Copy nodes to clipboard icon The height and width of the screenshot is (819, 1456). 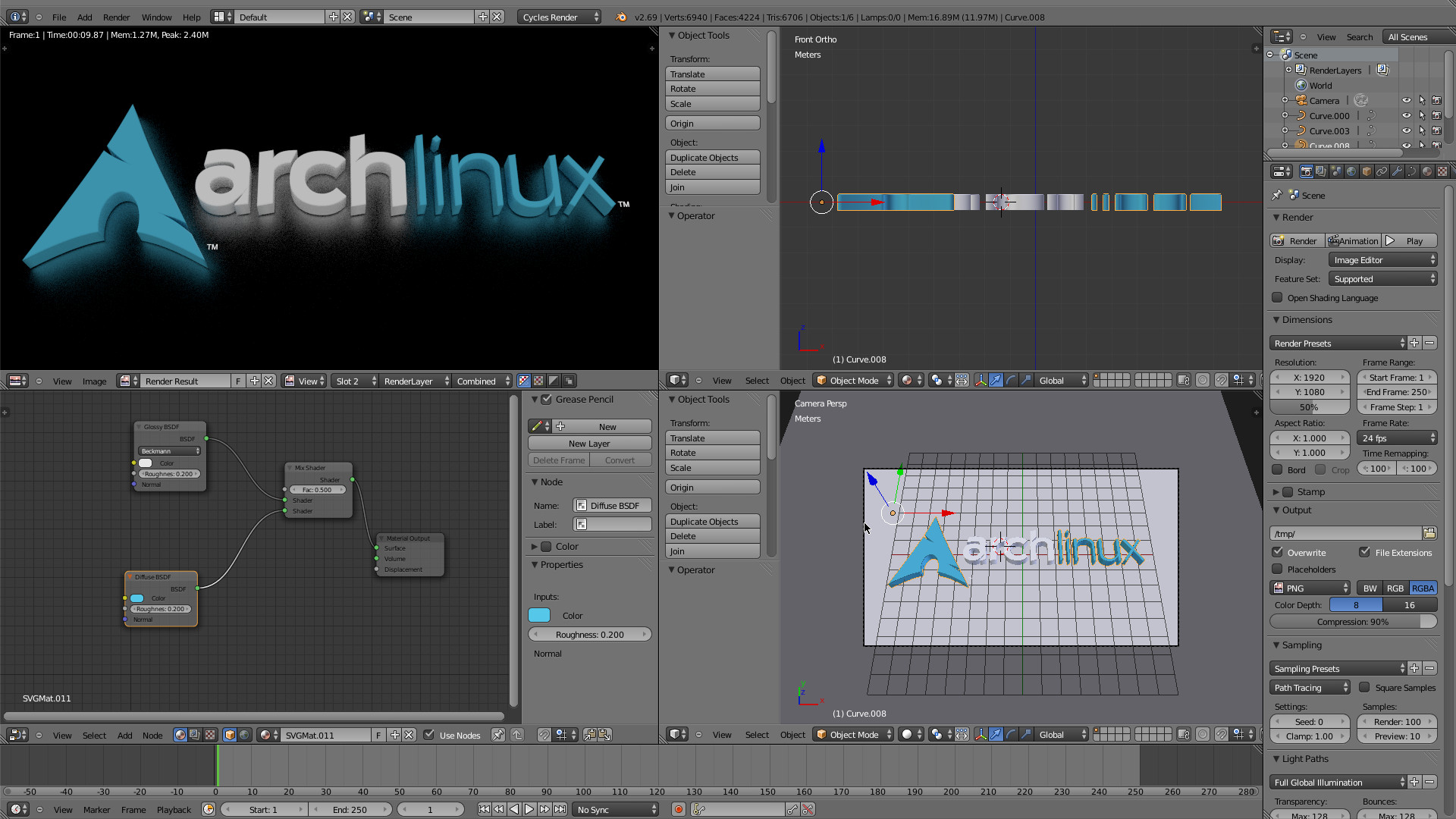pos(590,735)
